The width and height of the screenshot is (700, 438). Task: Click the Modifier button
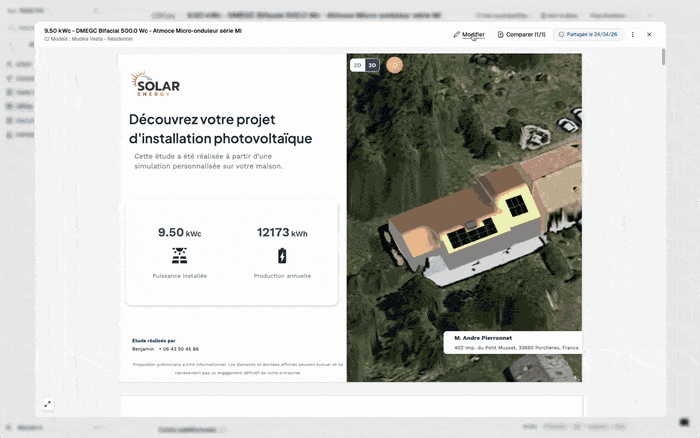(x=469, y=34)
